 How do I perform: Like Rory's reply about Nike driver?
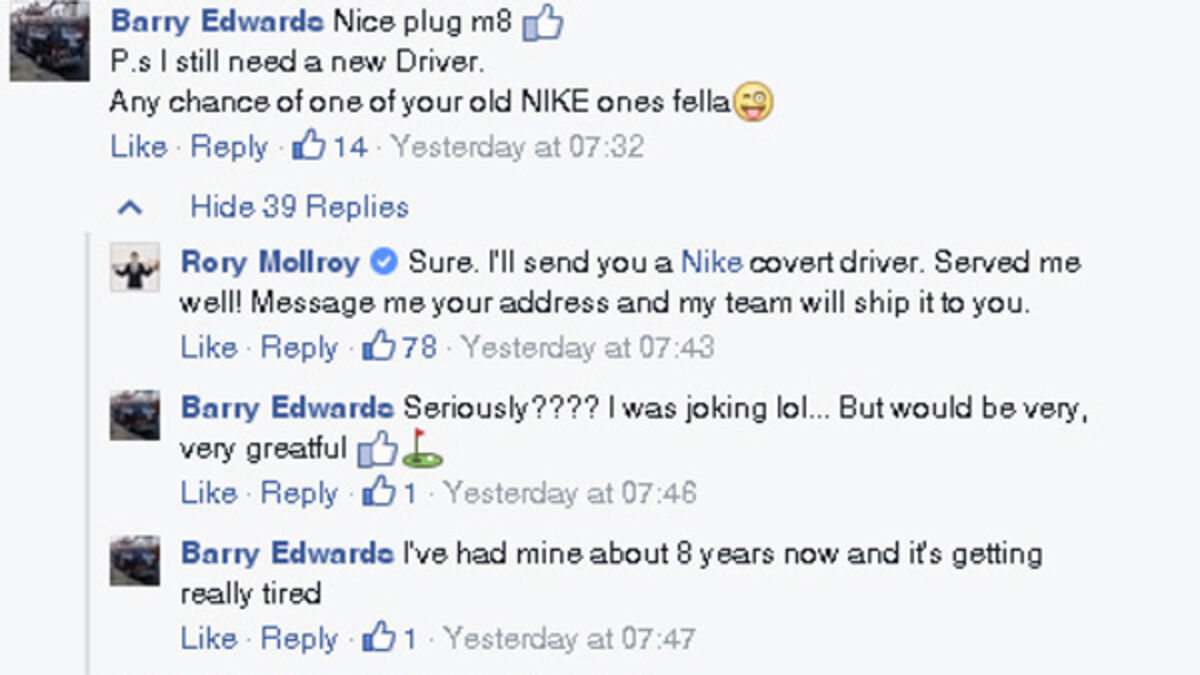coord(208,347)
